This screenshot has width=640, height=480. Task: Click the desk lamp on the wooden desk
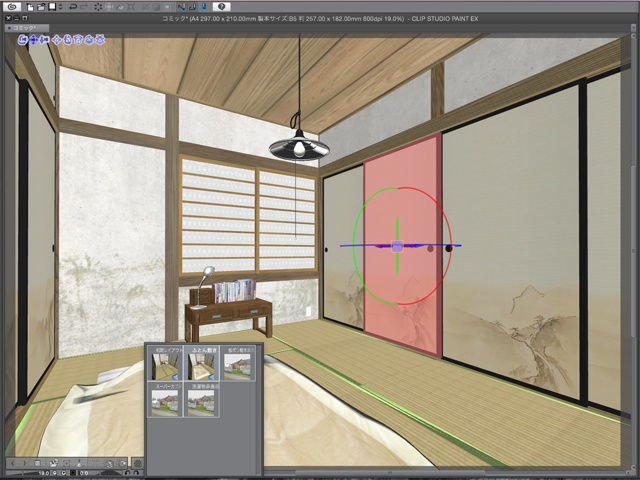pos(203,287)
